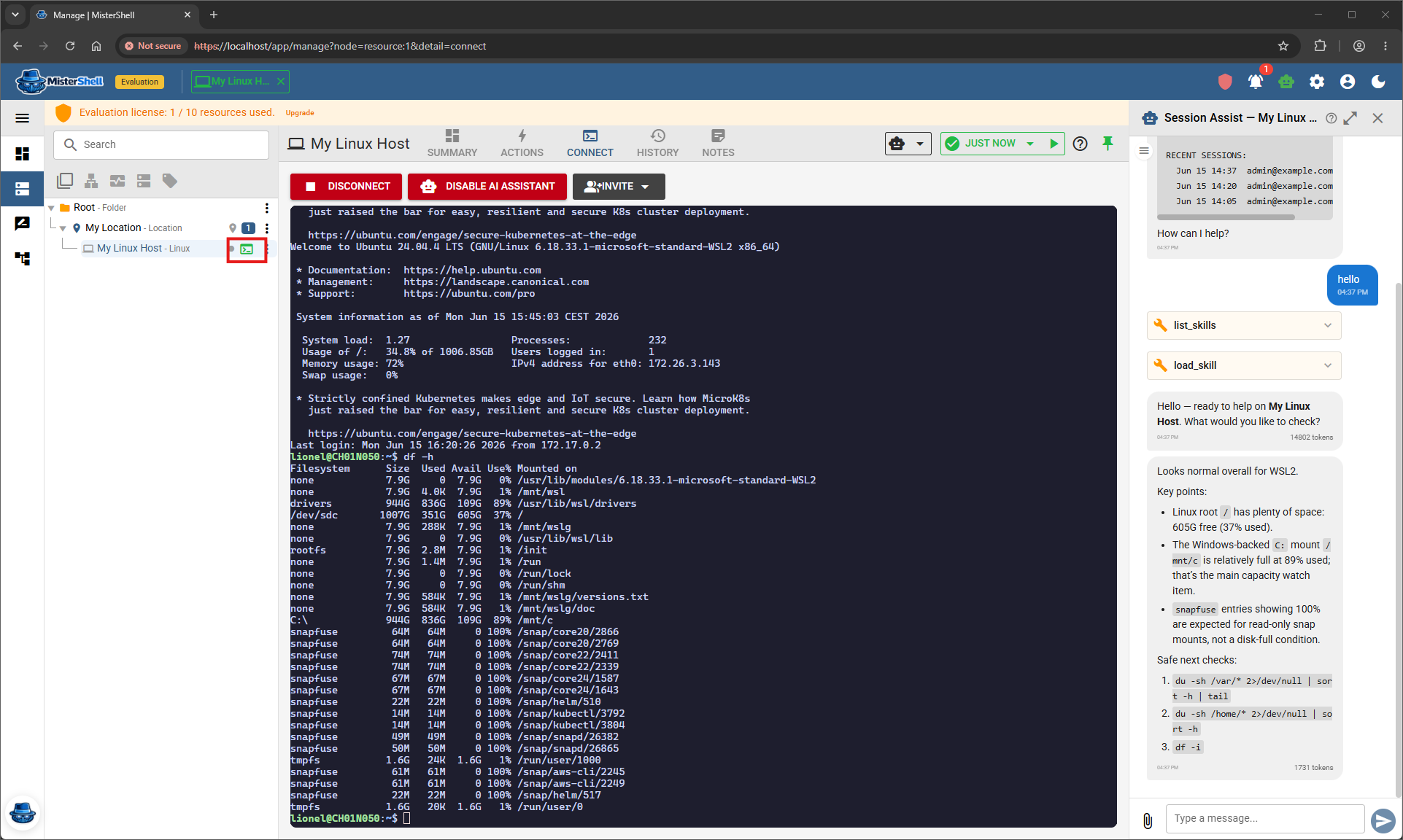Open the chat edit sidebar icon
The height and width of the screenshot is (840, 1403).
[23, 224]
